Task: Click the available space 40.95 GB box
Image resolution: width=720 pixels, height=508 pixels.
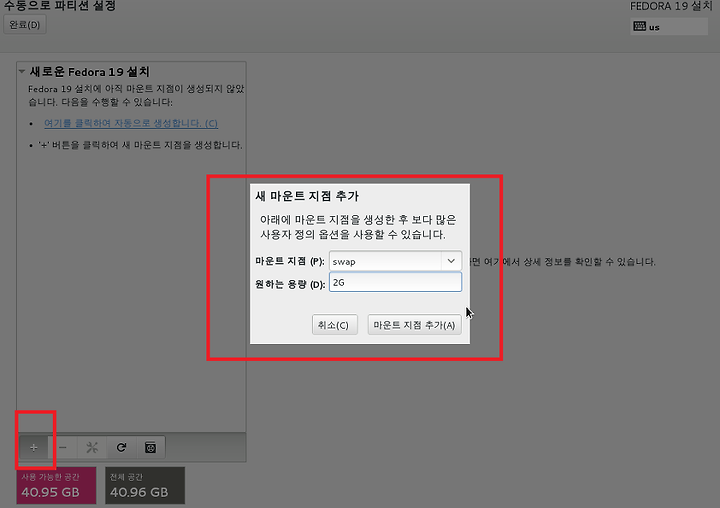Action: point(56,485)
